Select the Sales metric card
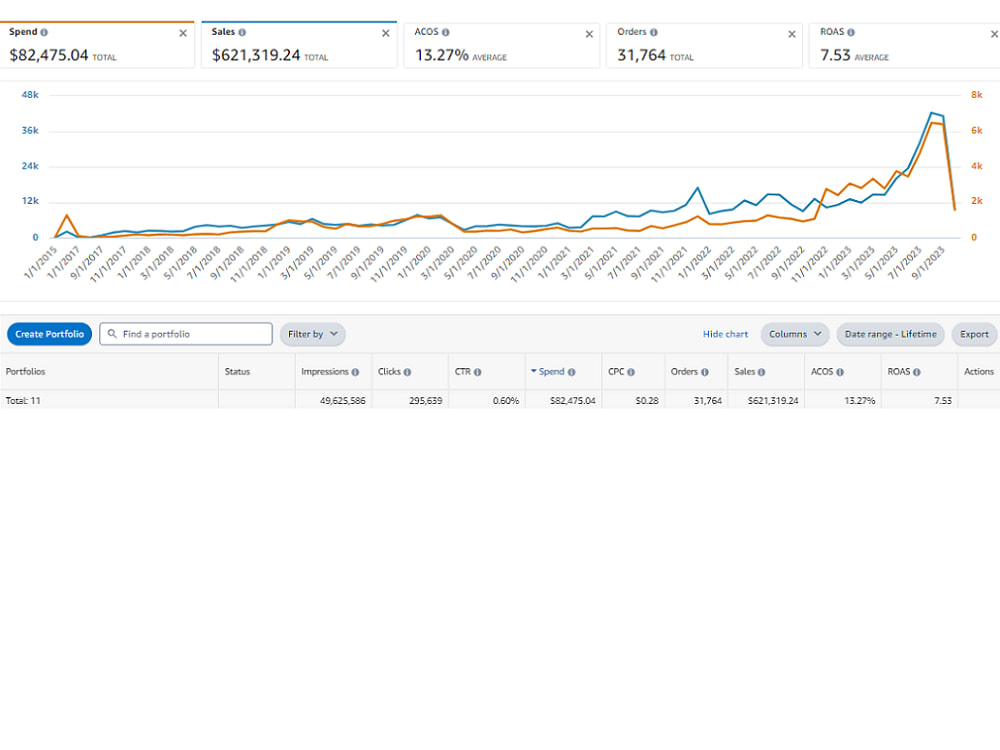The width and height of the screenshot is (1000, 750). tap(299, 45)
